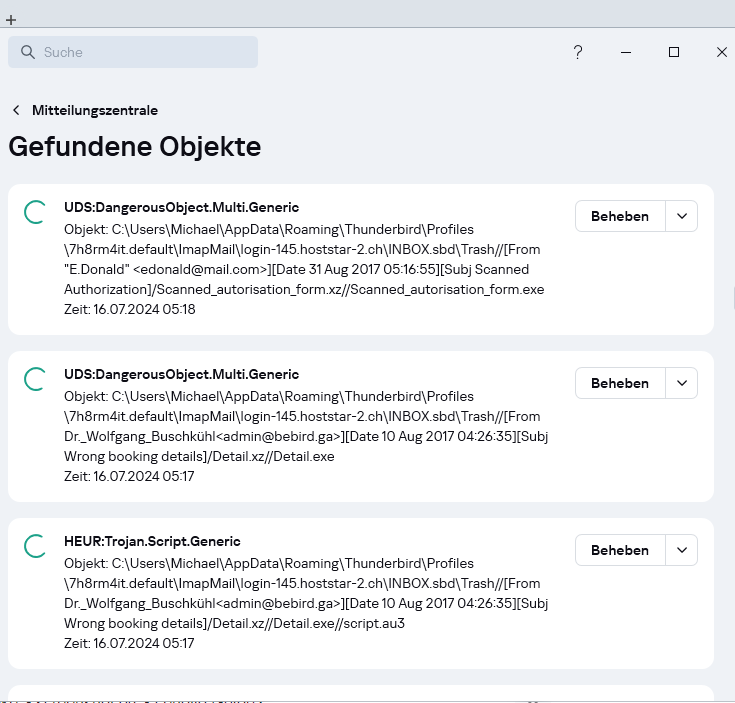Expand dropdown arrow beside first Beheben button
The image size is (735, 703).
[682, 216]
